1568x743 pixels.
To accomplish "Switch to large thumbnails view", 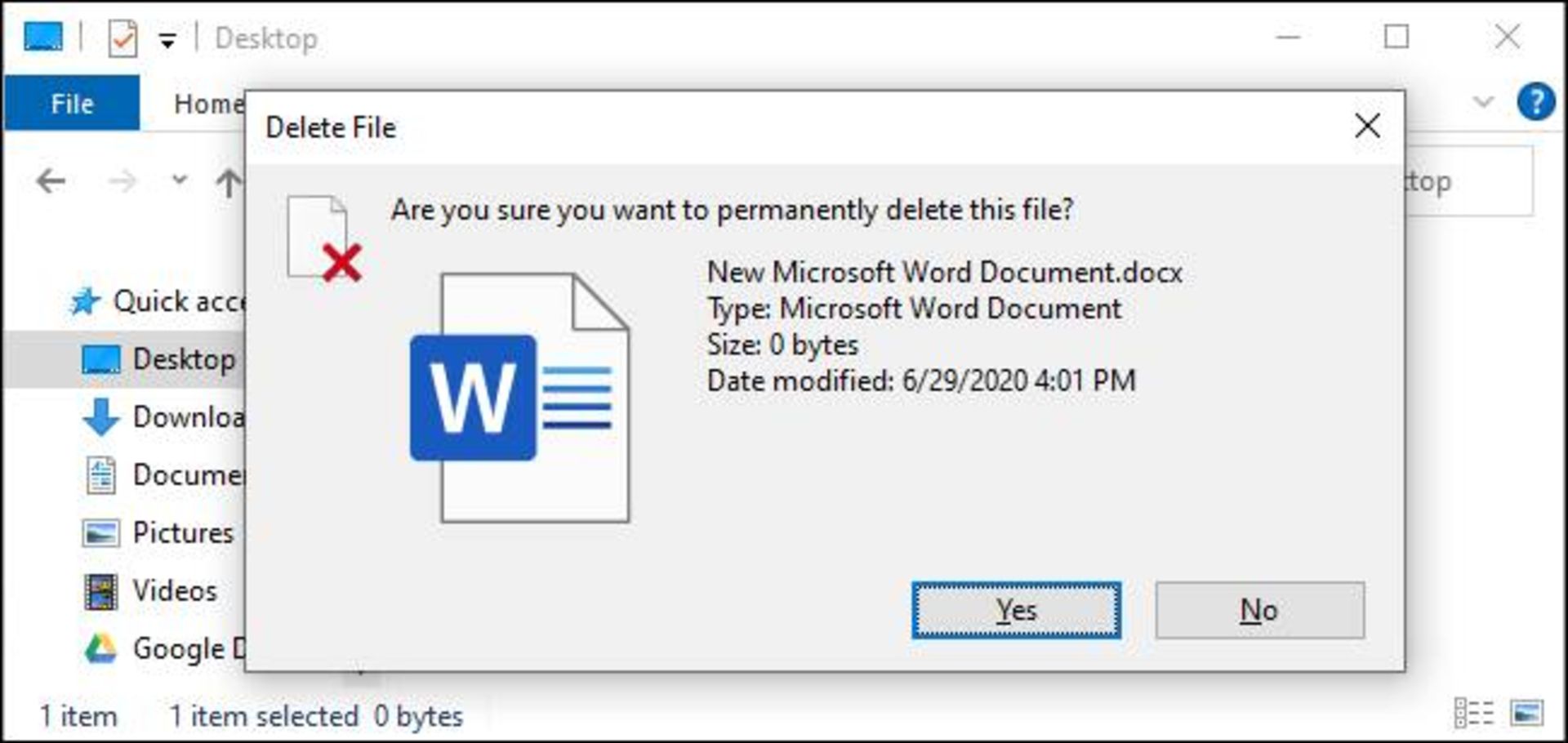I will 1526,713.
